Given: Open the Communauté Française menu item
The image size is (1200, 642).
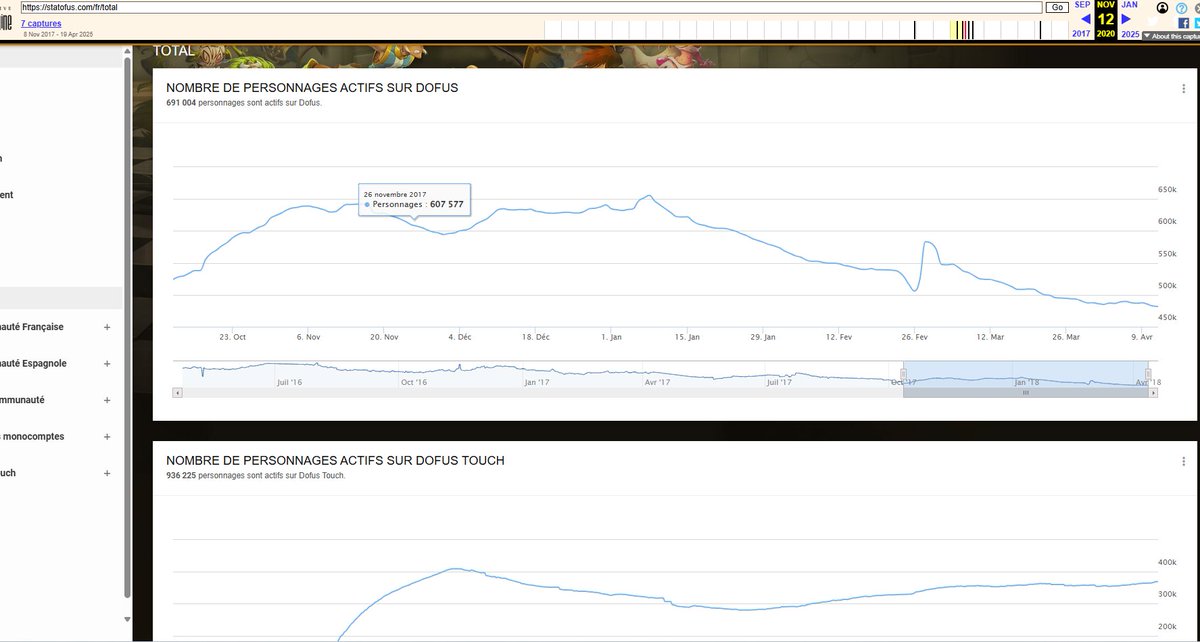Looking at the screenshot, I should point(32,327).
